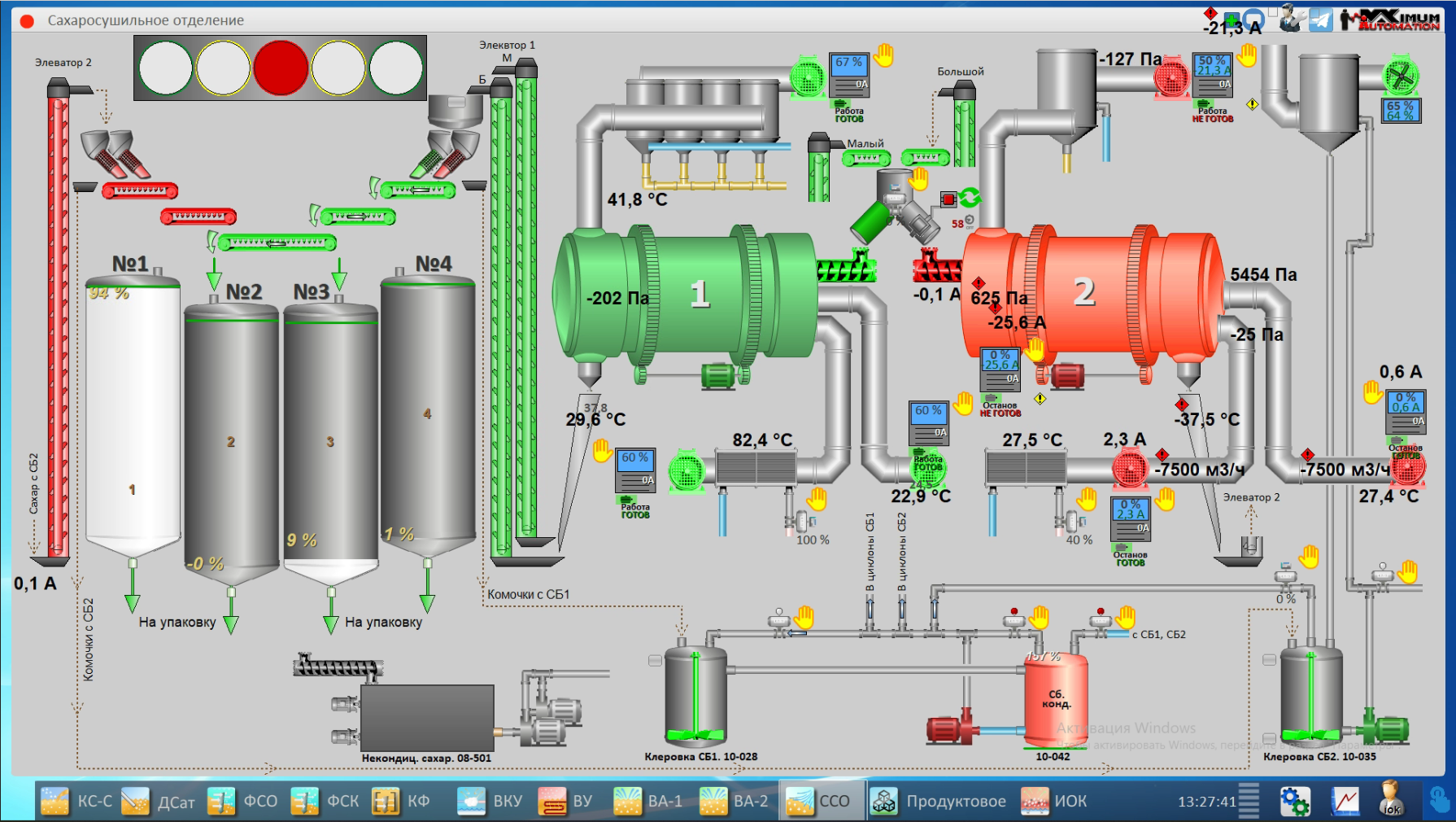Toggle manual mode hand next to 67 % drive
This screenshot has height=822, width=1456.
pos(884,55)
